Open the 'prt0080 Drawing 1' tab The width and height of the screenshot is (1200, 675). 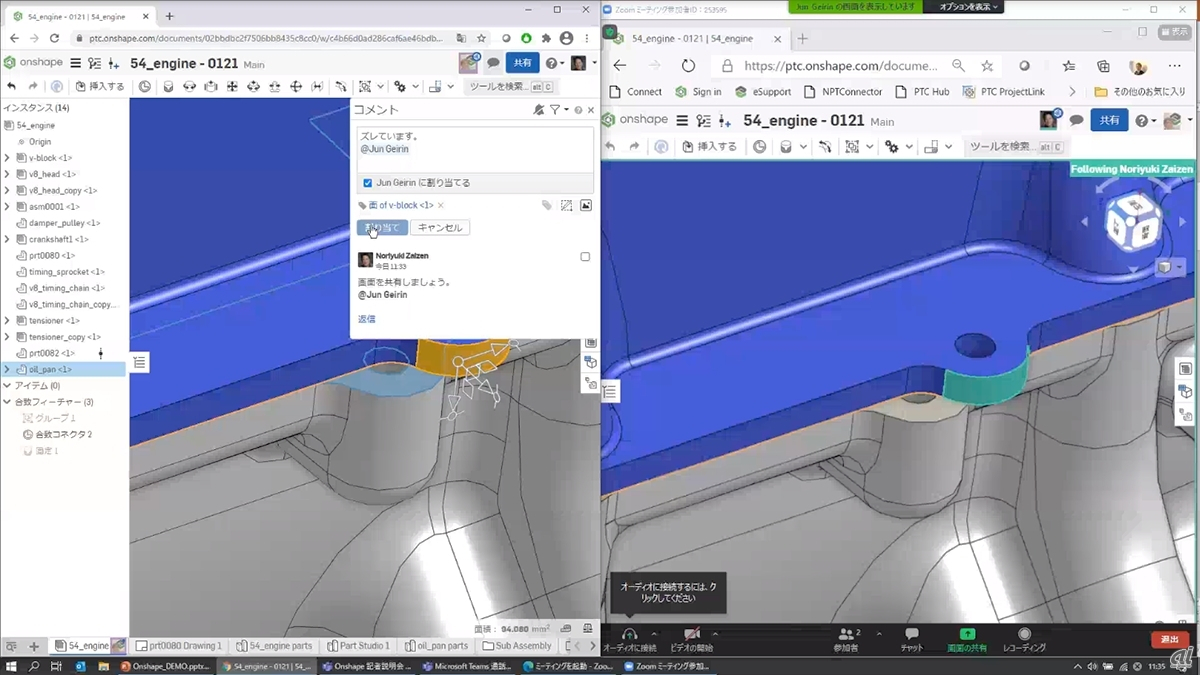tap(180, 646)
